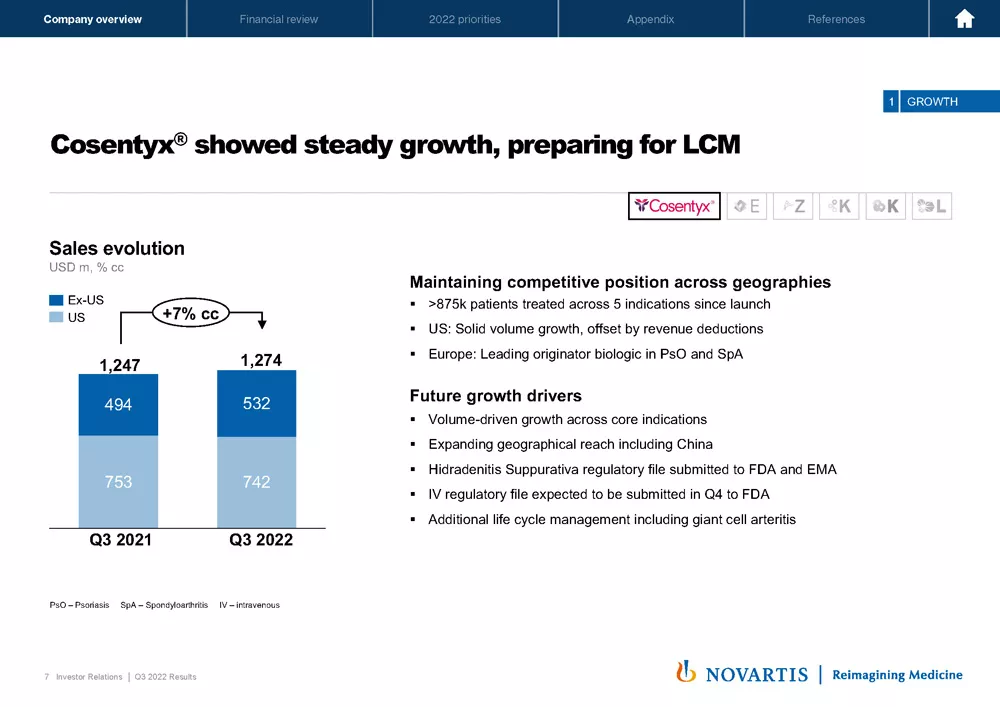Image resolution: width=1000 pixels, height=707 pixels.
Task: Open the E product icon
Action: [x=747, y=206]
